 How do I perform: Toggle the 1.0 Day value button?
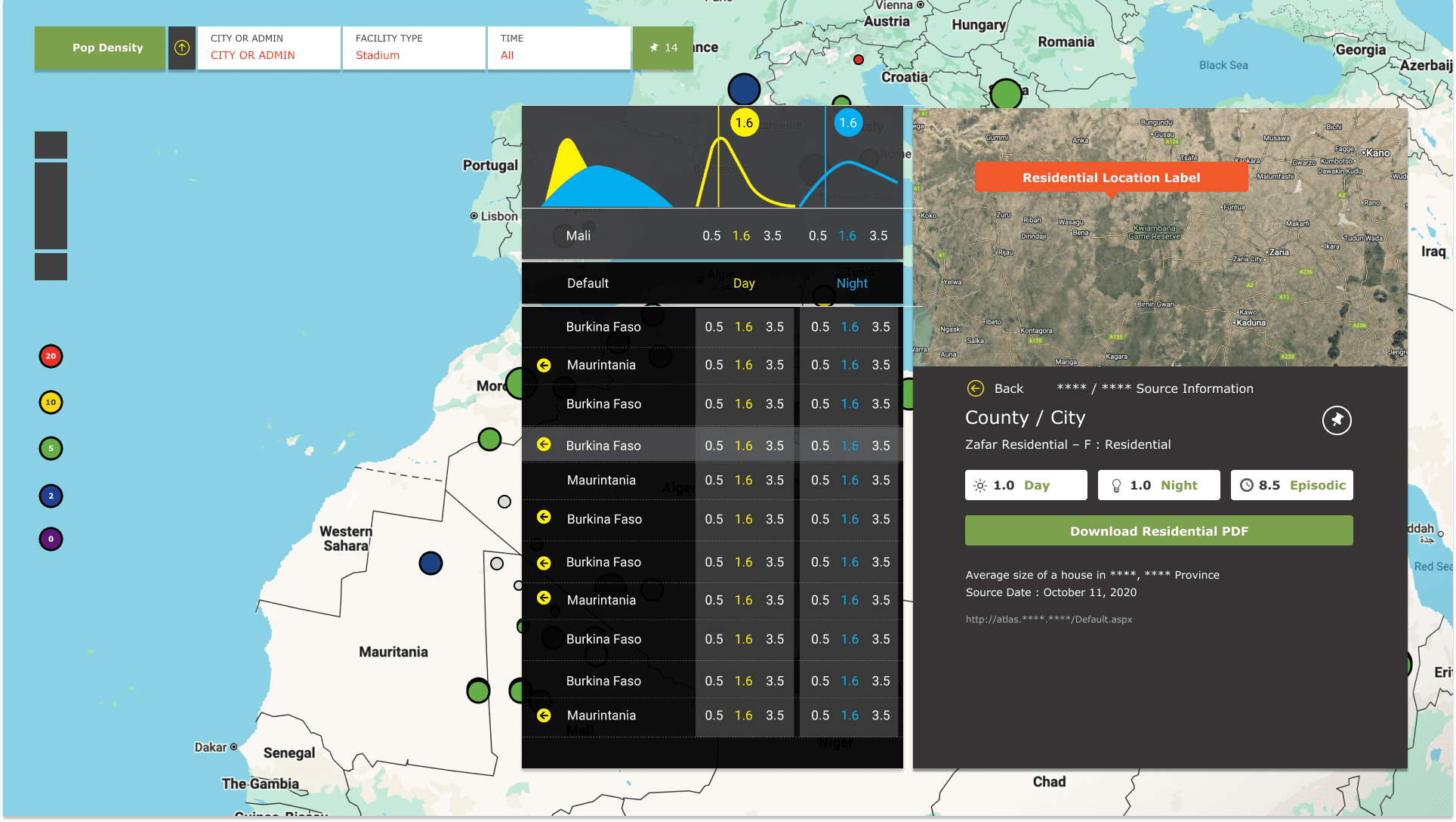tap(1026, 485)
